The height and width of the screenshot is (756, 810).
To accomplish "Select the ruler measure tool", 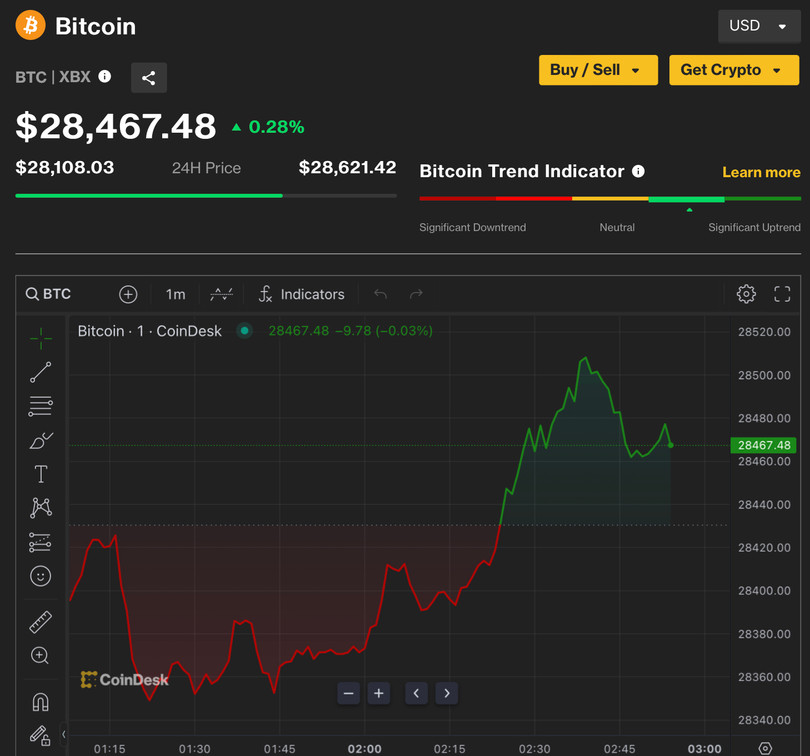I will pos(40,622).
